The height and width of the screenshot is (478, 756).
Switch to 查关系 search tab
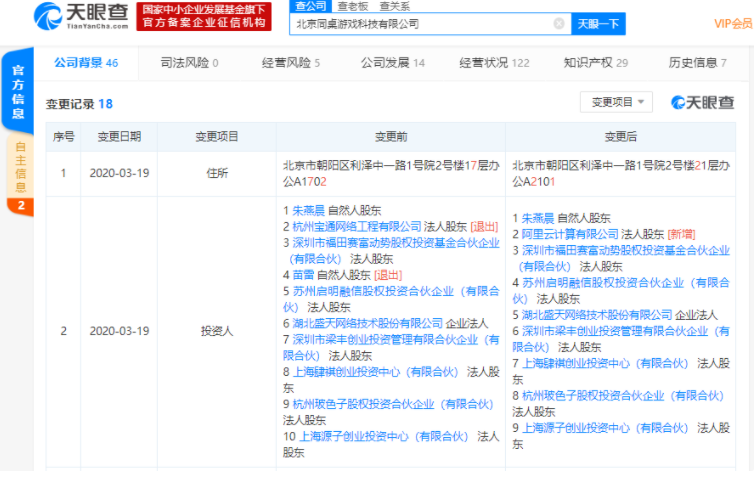394,6
